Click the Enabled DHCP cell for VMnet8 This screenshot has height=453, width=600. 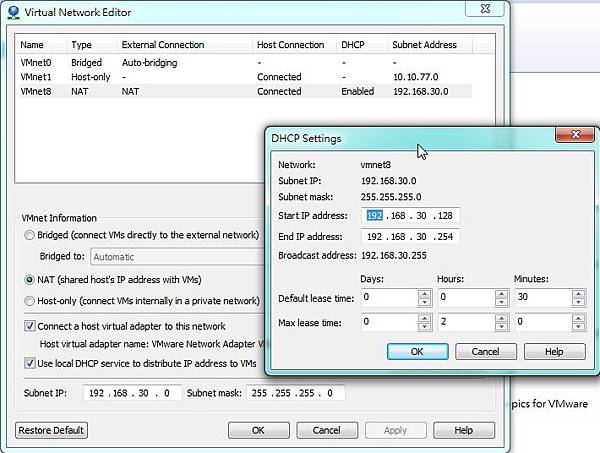coord(358,91)
